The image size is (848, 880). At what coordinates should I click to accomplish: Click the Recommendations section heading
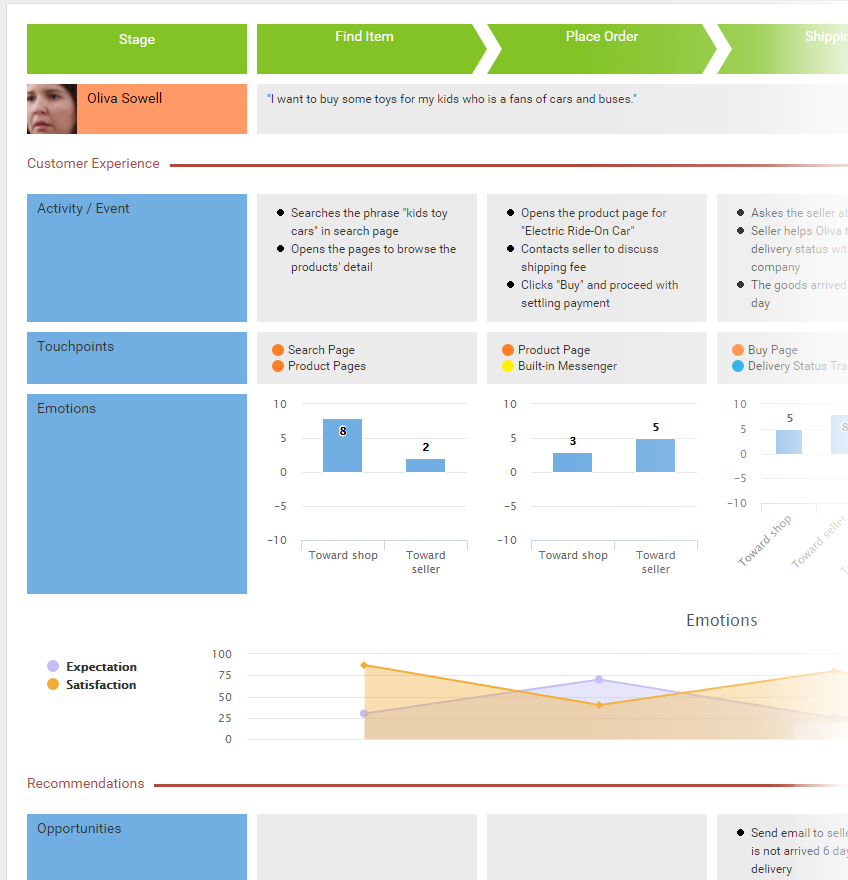(85, 784)
